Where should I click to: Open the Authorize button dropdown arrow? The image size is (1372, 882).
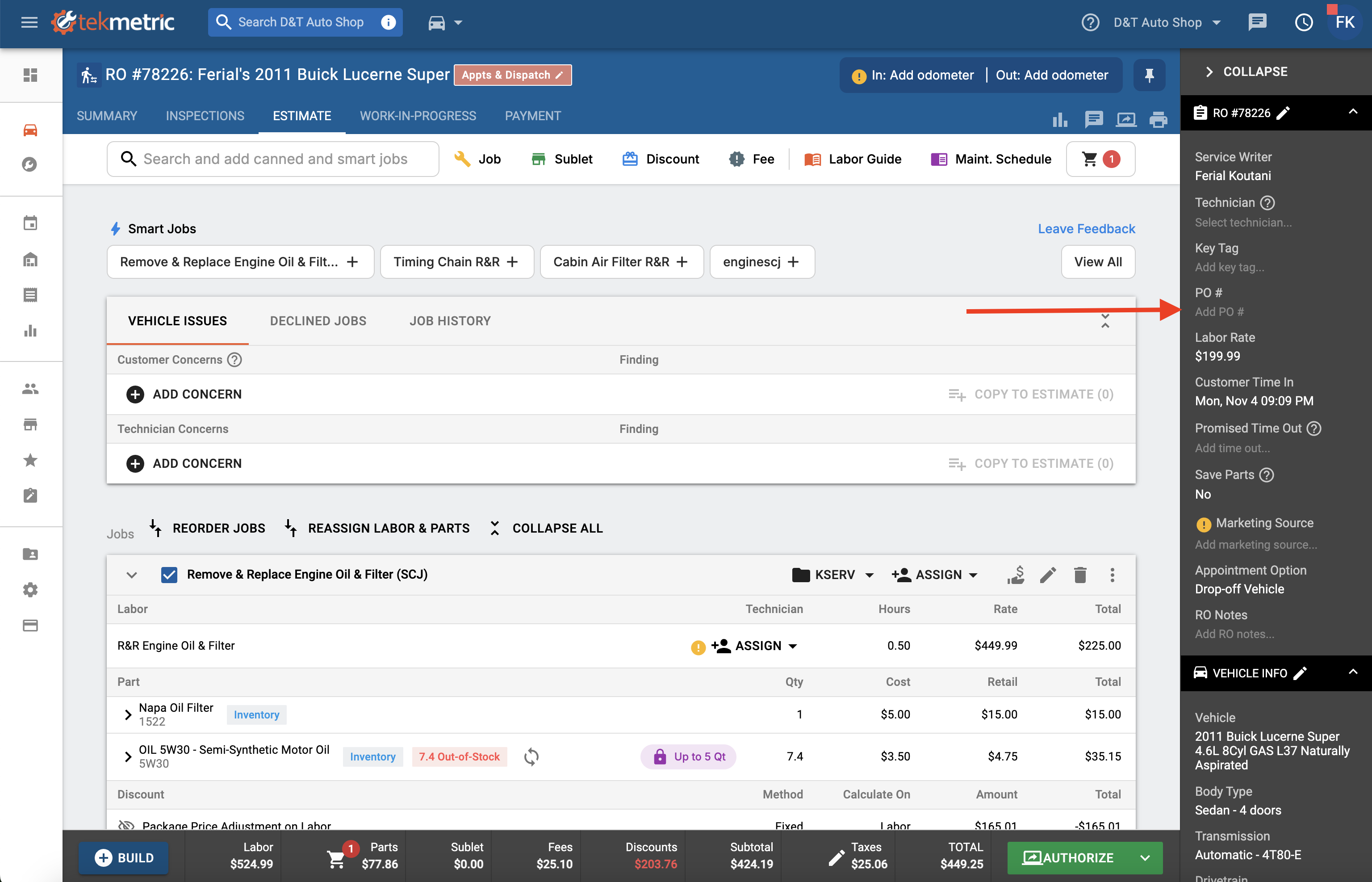tap(1145, 858)
